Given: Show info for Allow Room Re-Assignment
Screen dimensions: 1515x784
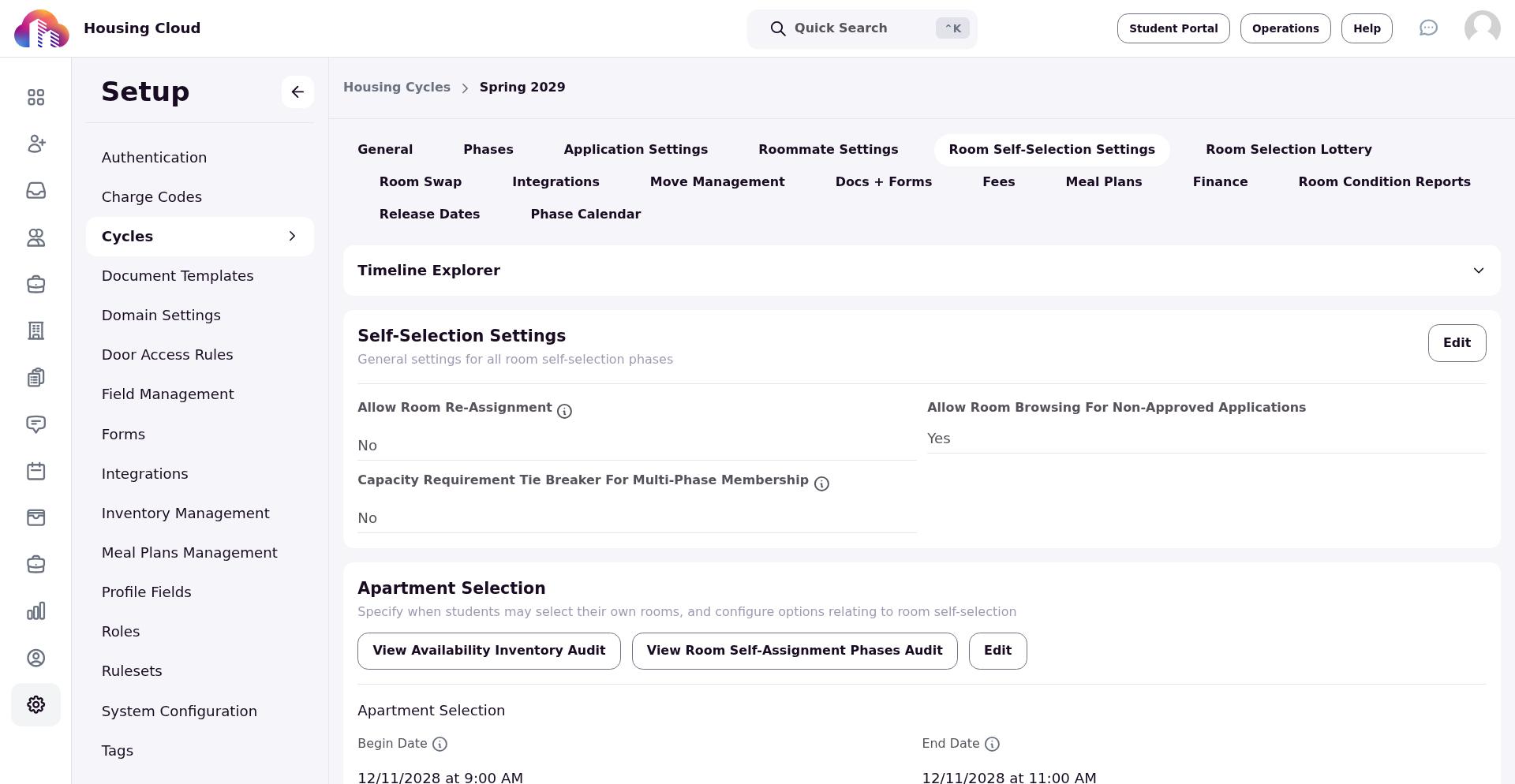Looking at the screenshot, I should pos(564,411).
